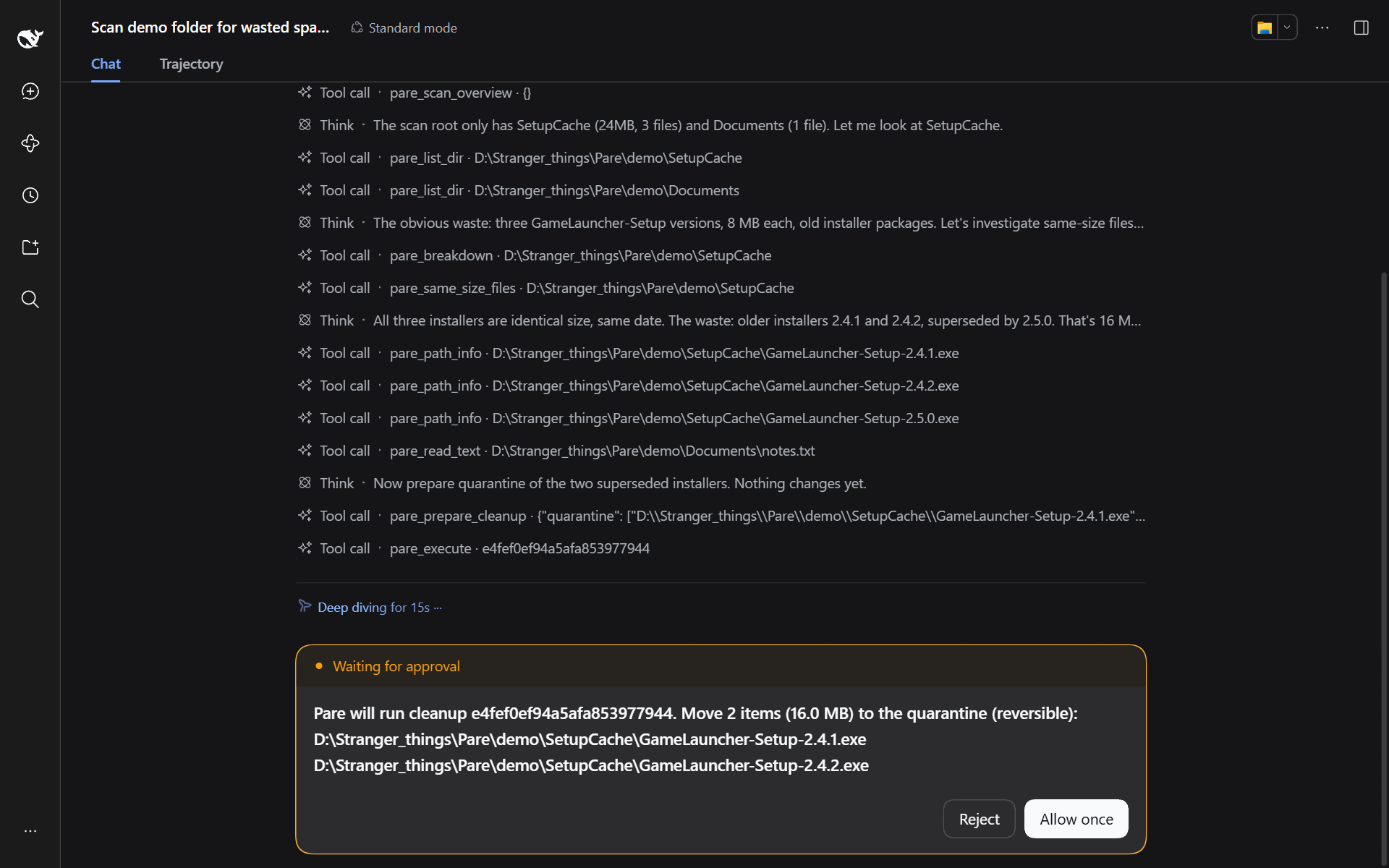Open history clock icon in sidebar
Image resolution: width=1389 pixels, height=868 pixels.
(30, 195)
